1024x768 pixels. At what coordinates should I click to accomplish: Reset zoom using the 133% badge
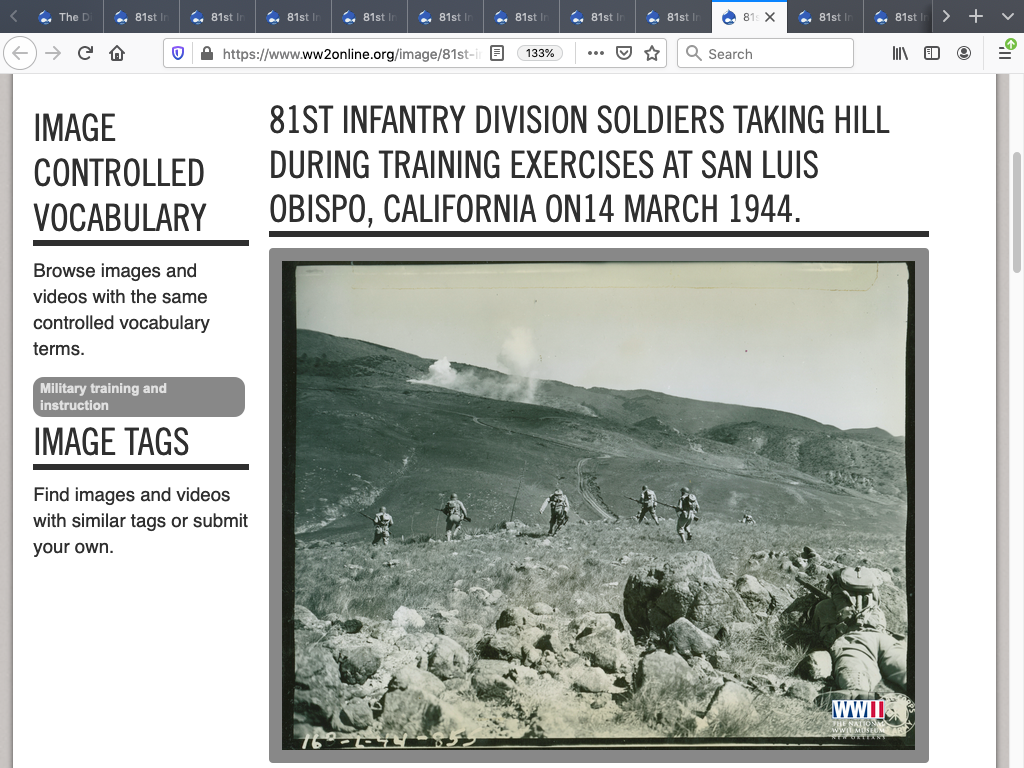(x=540, y=54)
